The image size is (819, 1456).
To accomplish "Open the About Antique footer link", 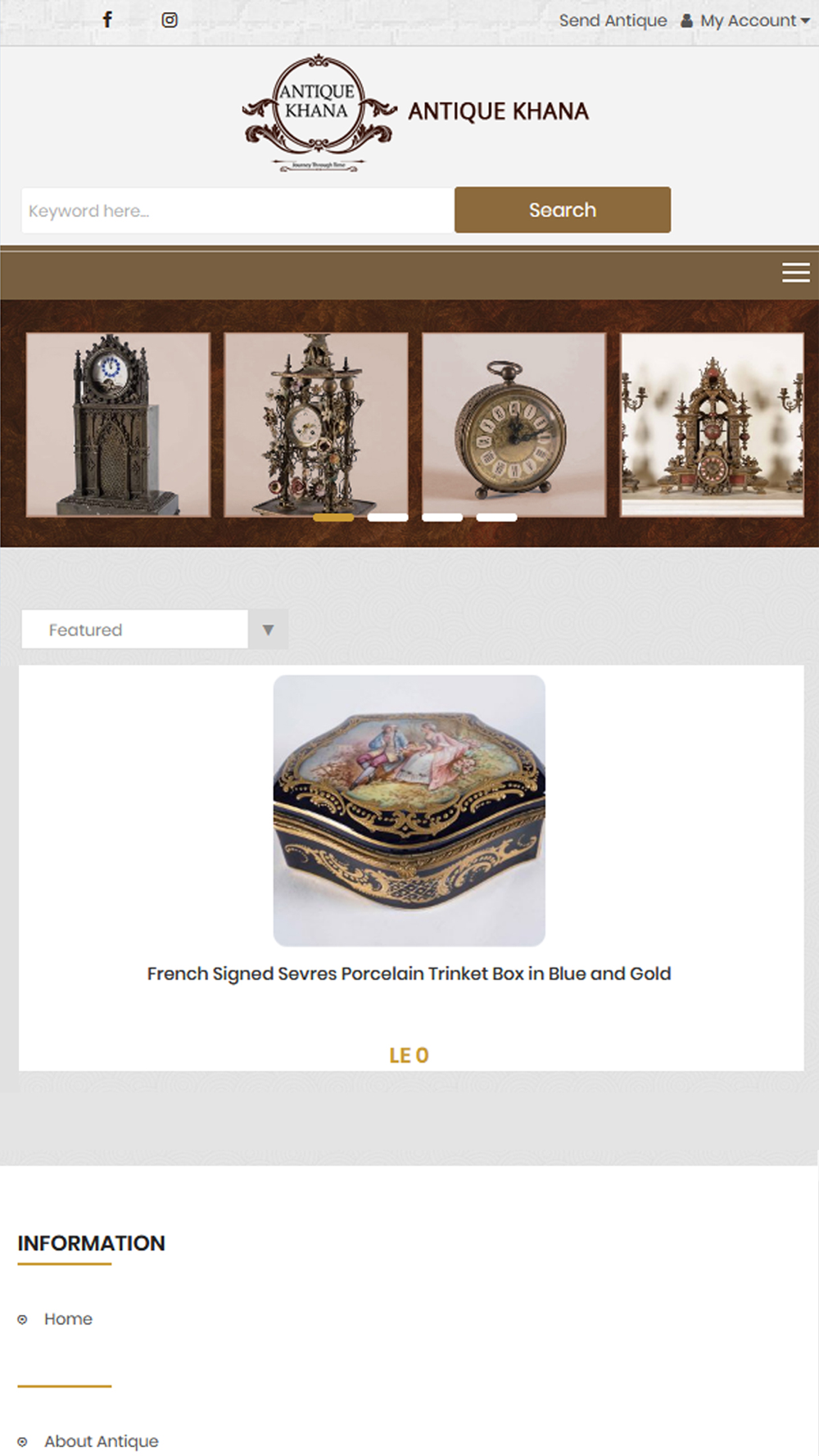I will 102,1442.
